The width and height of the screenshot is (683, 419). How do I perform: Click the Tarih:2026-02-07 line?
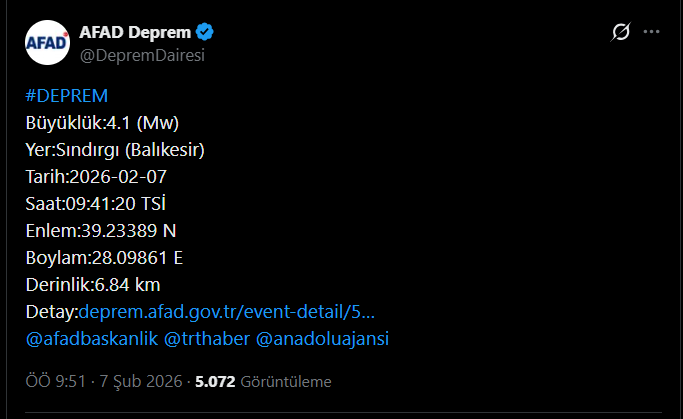coord(96,177)
